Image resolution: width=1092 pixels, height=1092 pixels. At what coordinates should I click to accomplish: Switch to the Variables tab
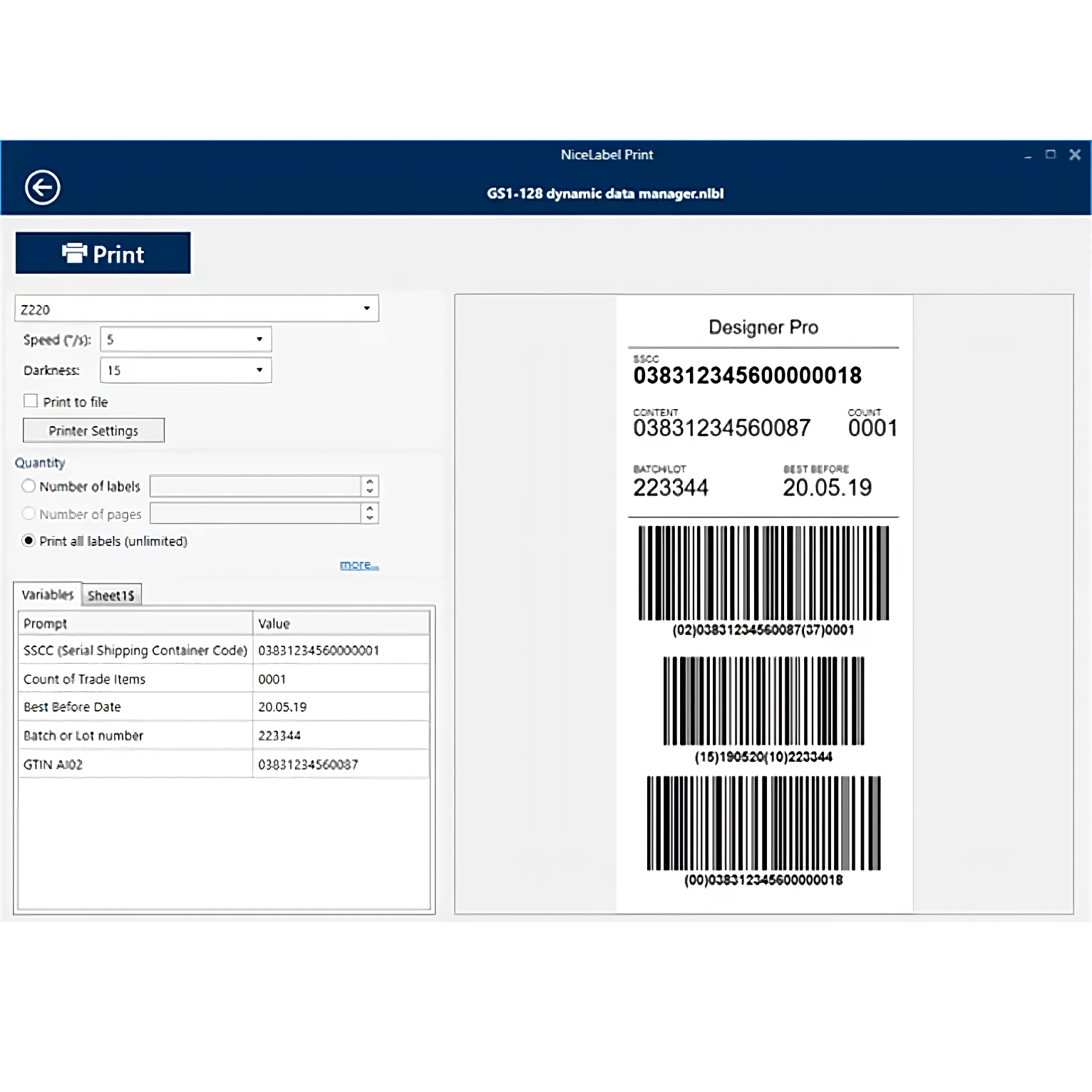[48, 594]
